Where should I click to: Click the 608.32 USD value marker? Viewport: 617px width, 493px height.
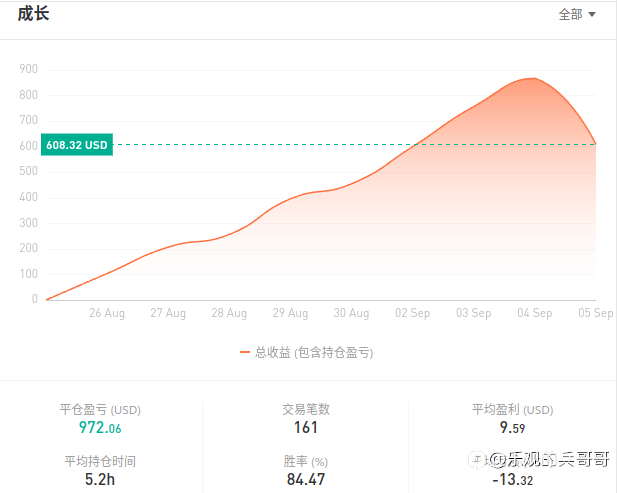pyautogui.click(x=77, y=145)
